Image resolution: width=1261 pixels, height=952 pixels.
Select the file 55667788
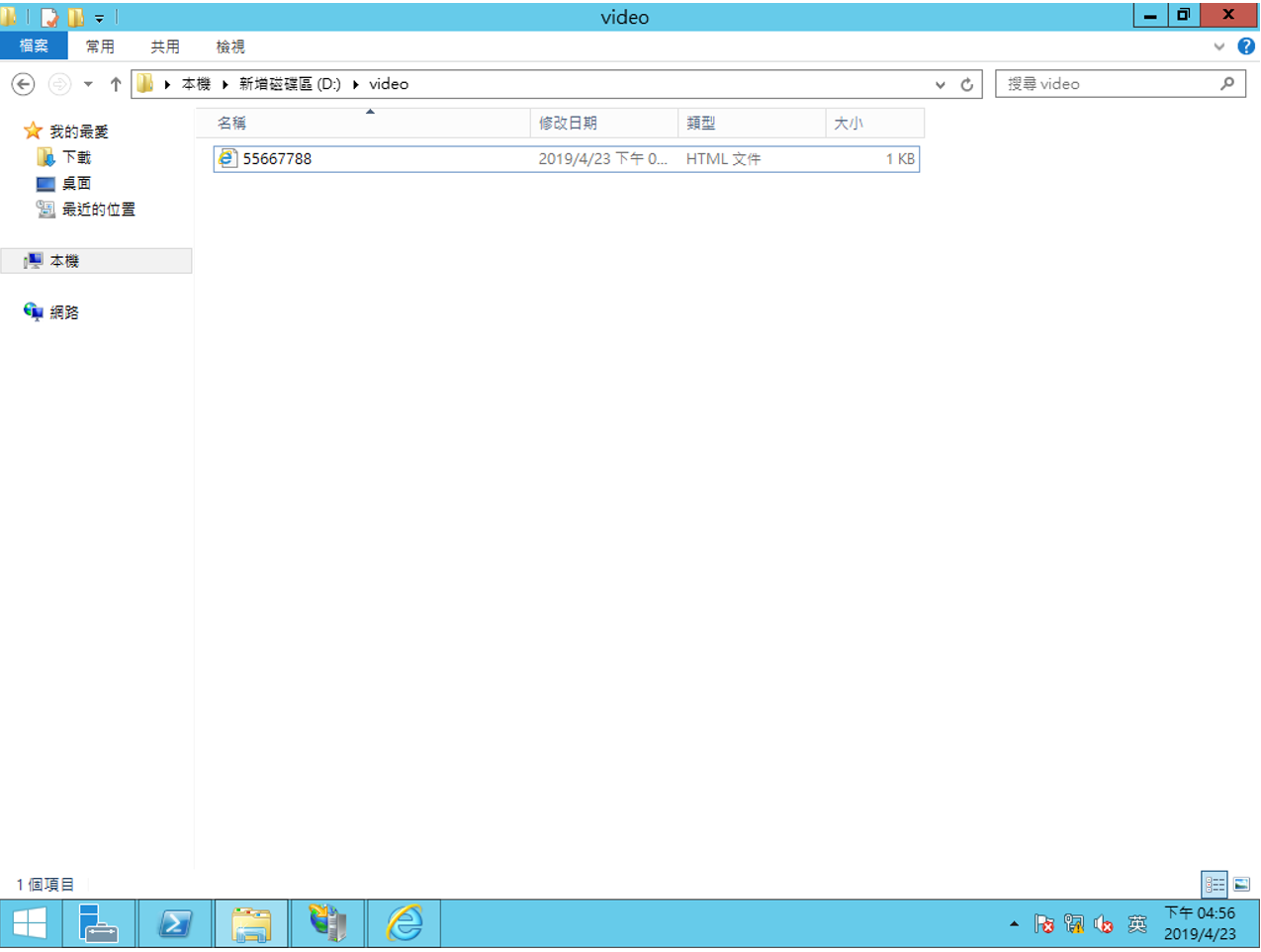coord(567,158)
